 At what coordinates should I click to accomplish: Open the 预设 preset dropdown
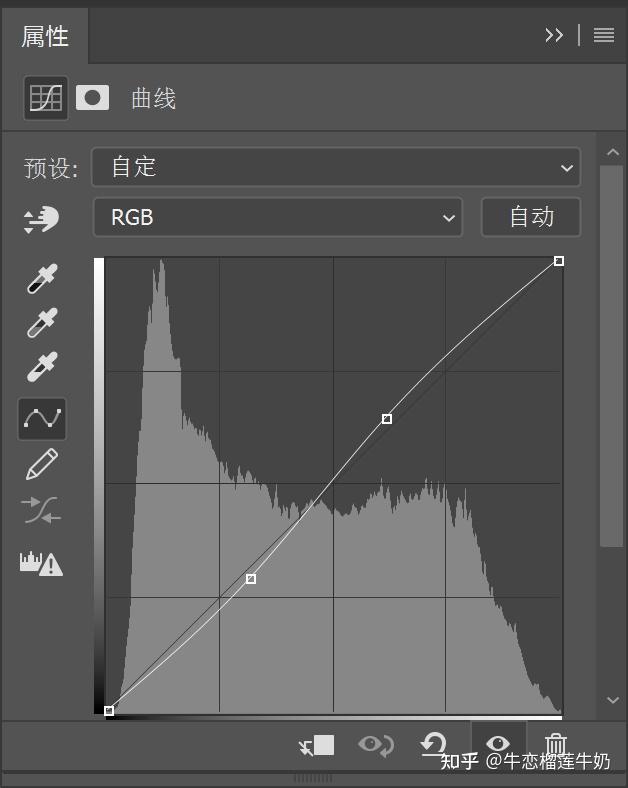tap(336, 167)
